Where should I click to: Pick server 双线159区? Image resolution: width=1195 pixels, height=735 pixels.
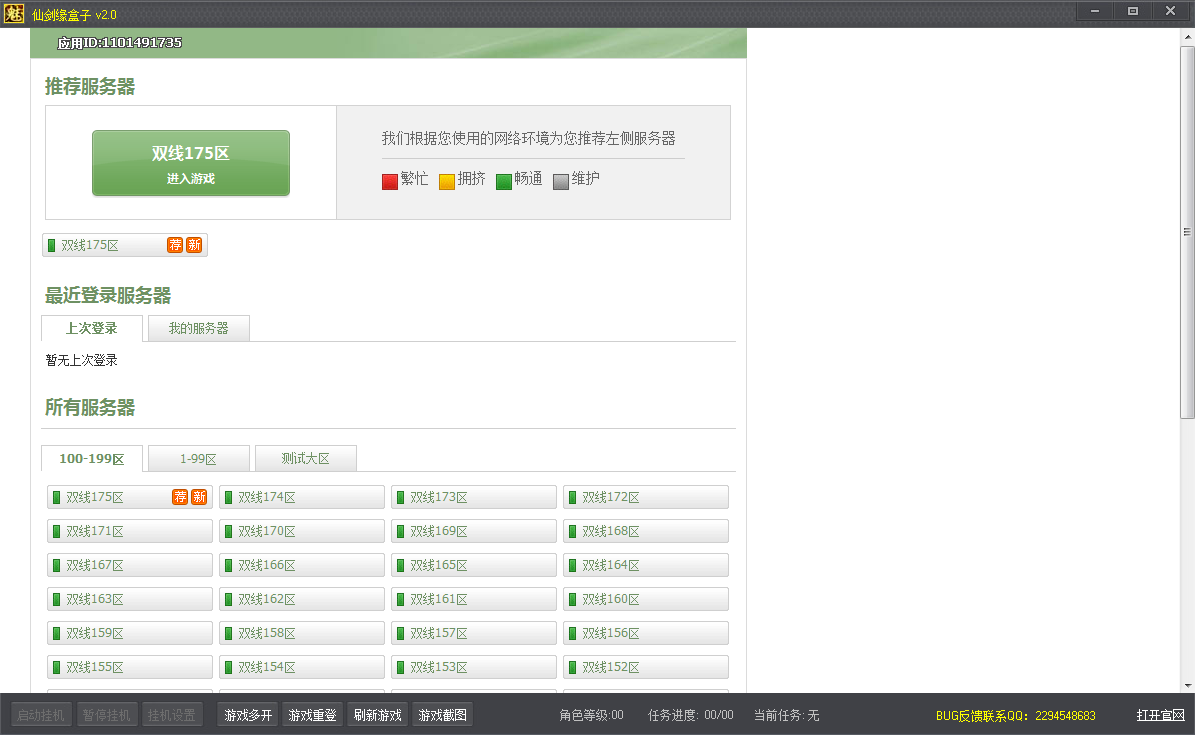(x=130, y=633)
